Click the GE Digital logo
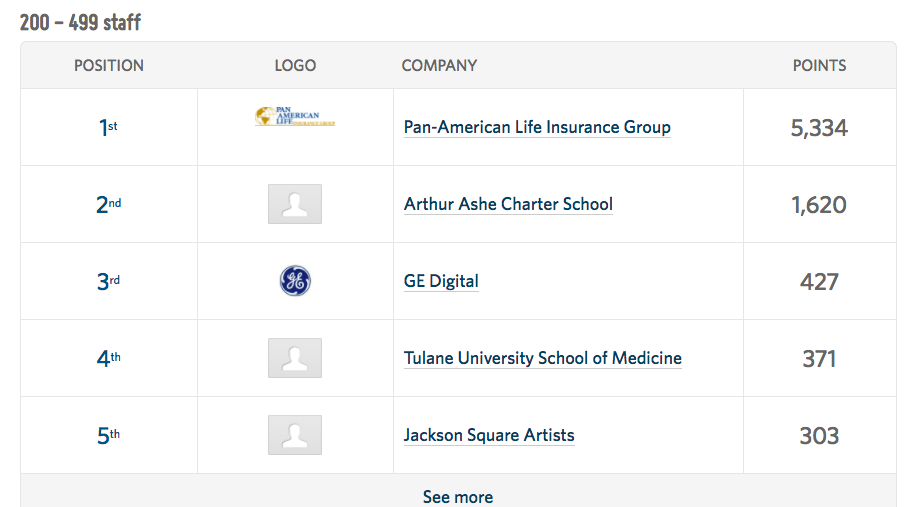 pyautogui.click(x=295, y=281)
